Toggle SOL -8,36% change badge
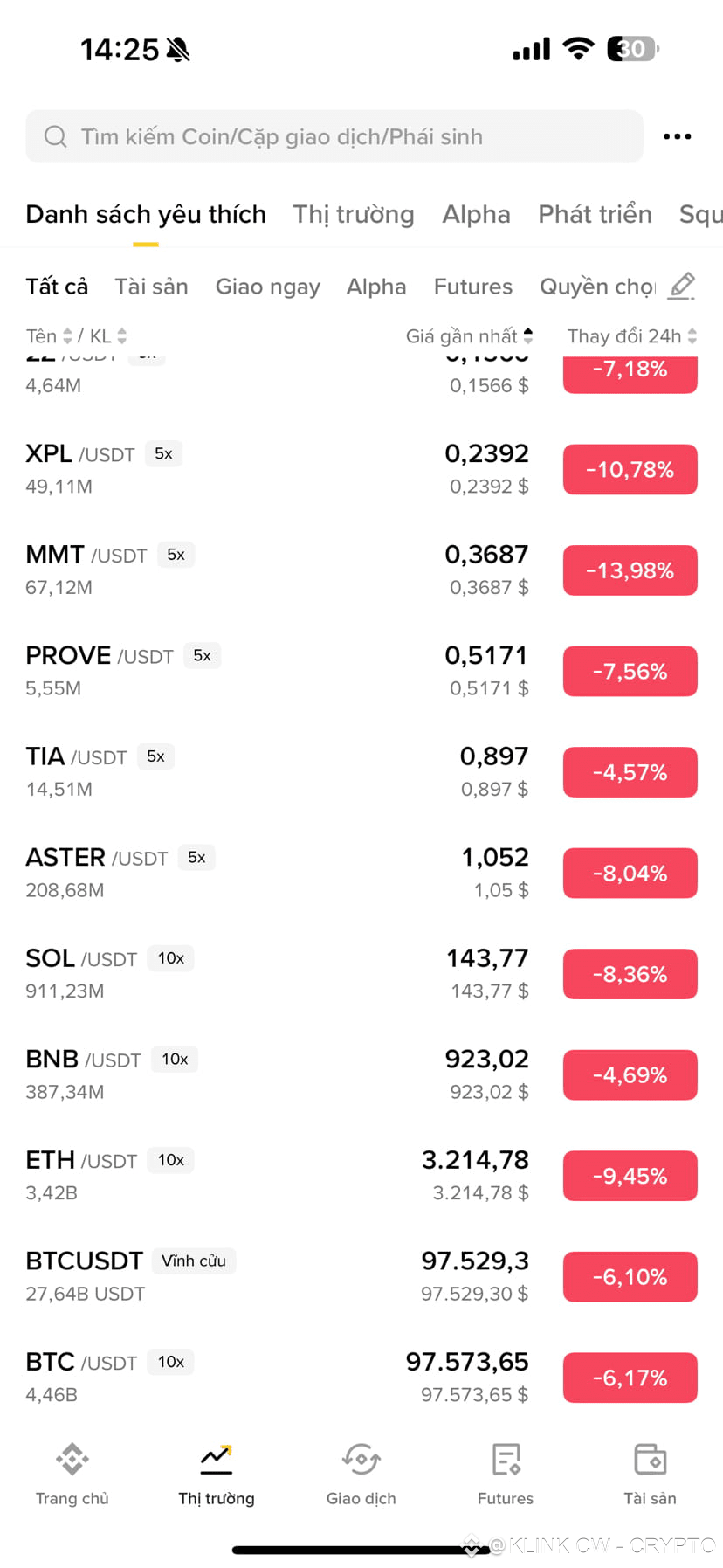This screenshot has height=1568, width=723. [630, 974]
